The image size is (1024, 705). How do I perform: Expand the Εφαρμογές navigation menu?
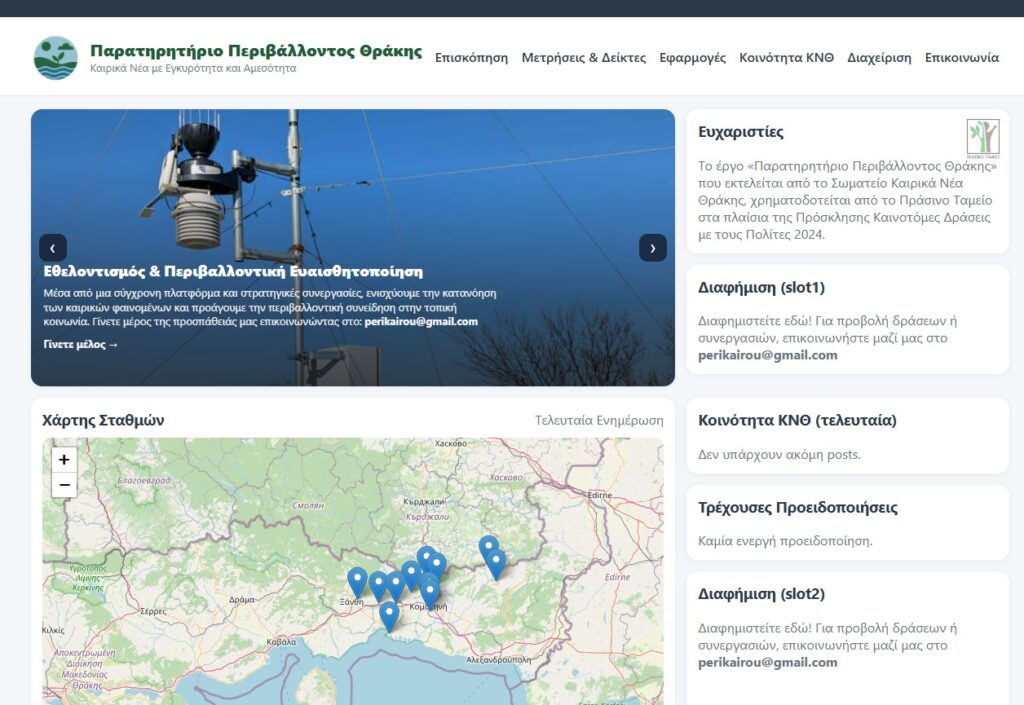[x=692, y=58]
